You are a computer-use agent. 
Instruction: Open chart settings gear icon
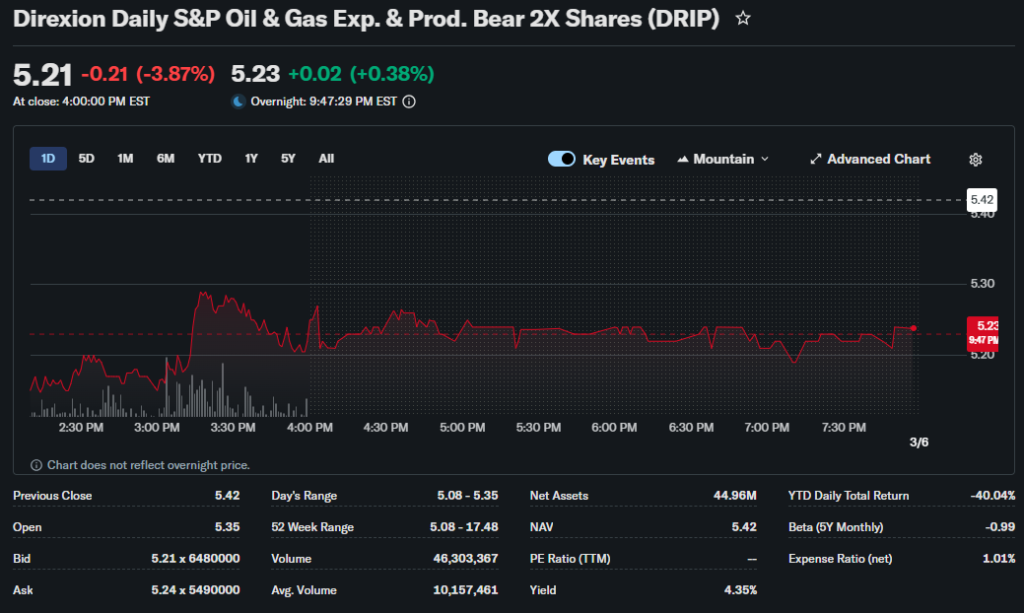coord(976,160)
